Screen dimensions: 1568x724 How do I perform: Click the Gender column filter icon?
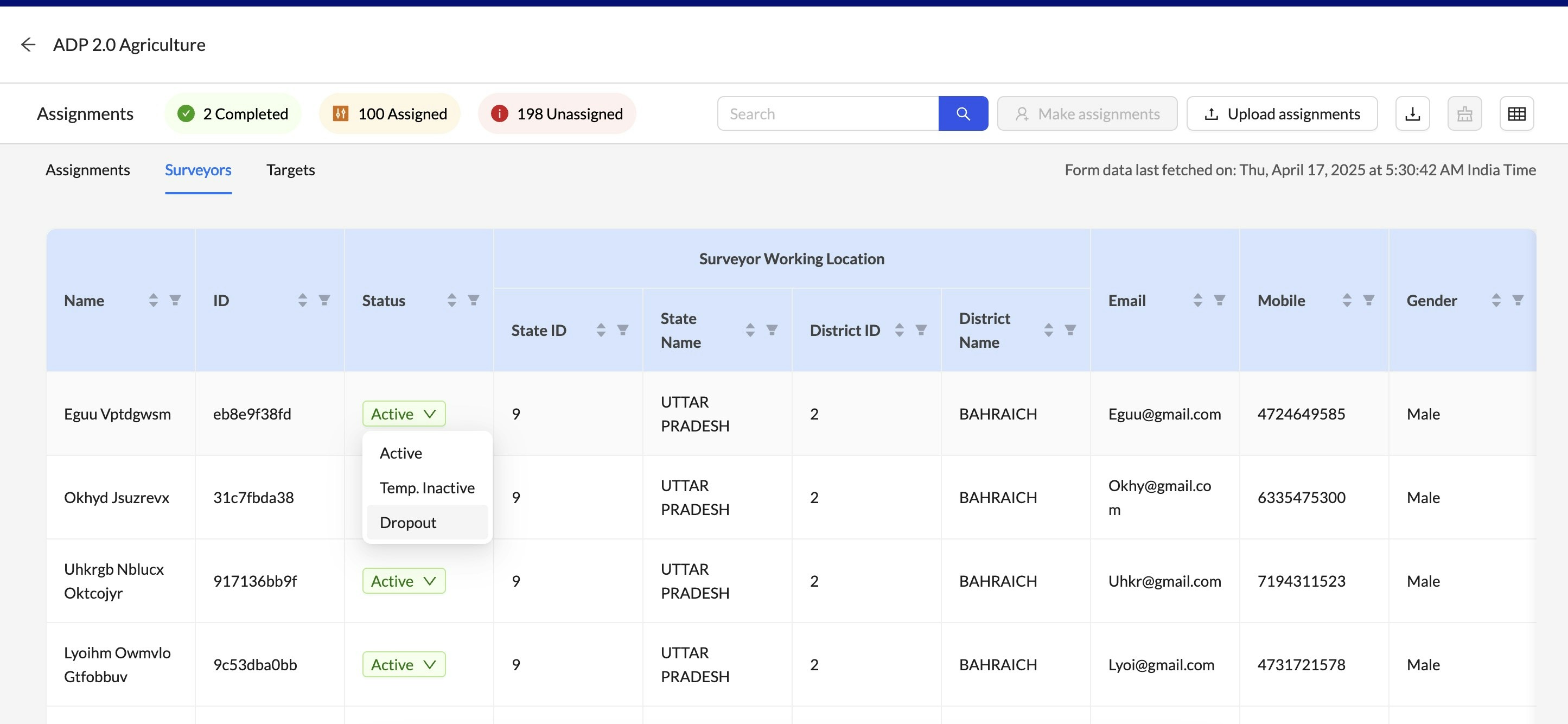coord(1518,300)
